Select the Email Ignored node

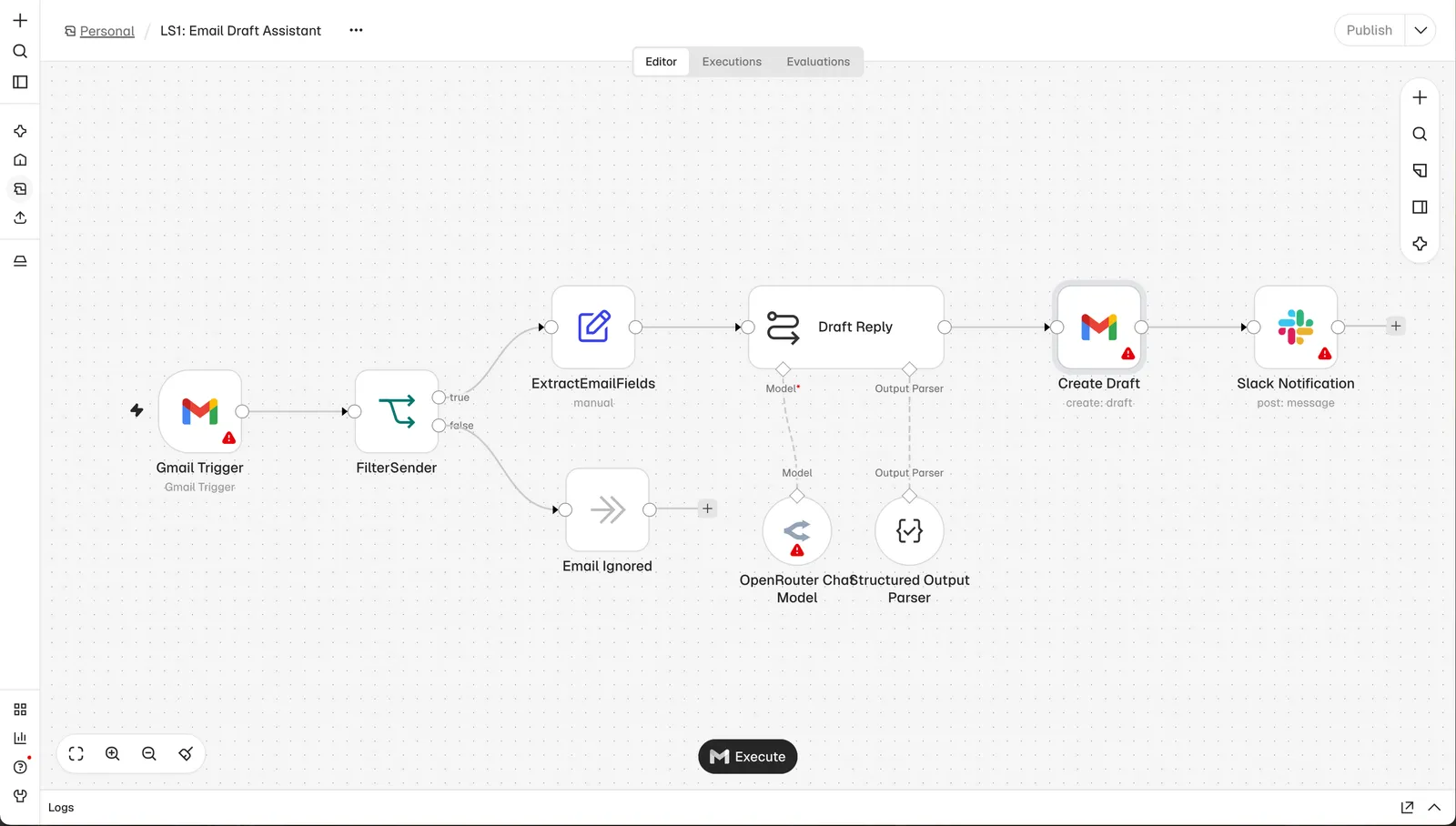click(x=607, y=509)
